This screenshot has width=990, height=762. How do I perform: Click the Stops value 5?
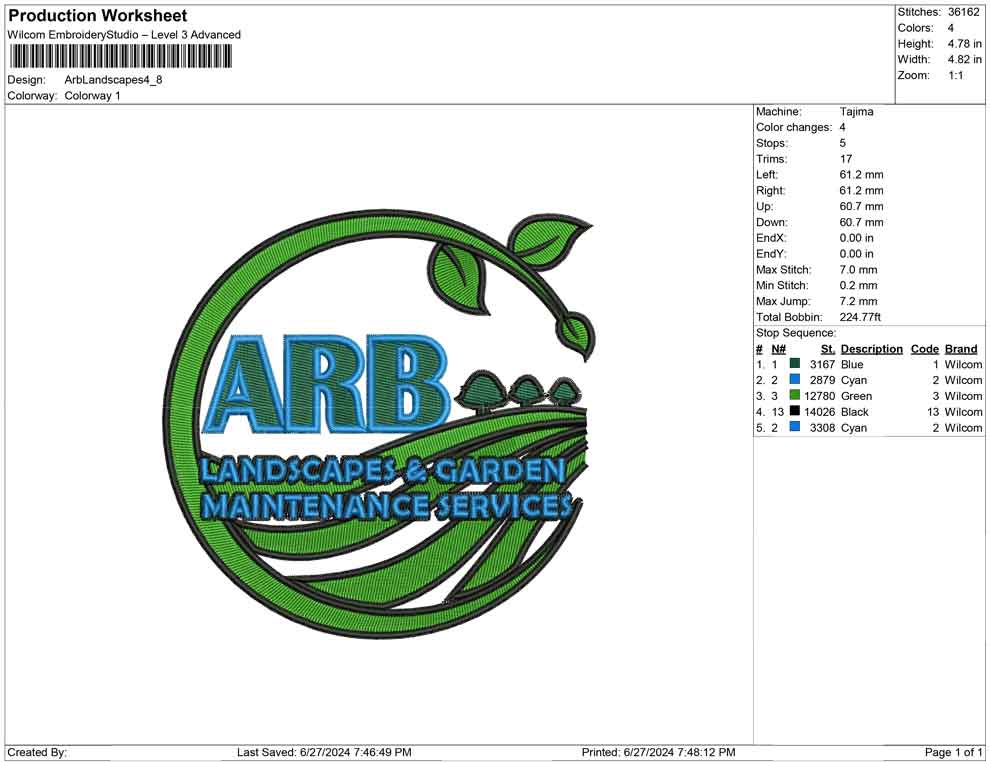(842, 143)
